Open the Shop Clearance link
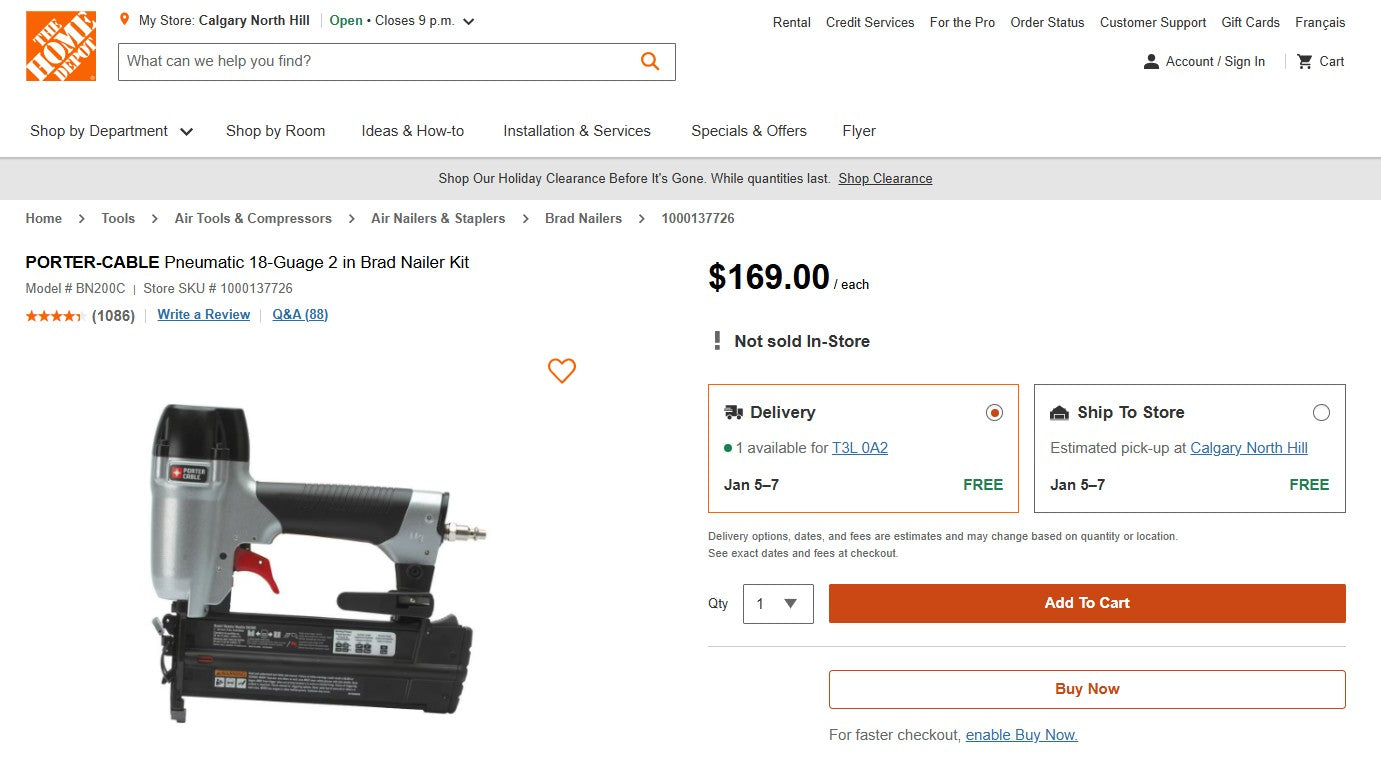Image resolution: width=1381 pixels, height=765 pixels. (884, 178)
